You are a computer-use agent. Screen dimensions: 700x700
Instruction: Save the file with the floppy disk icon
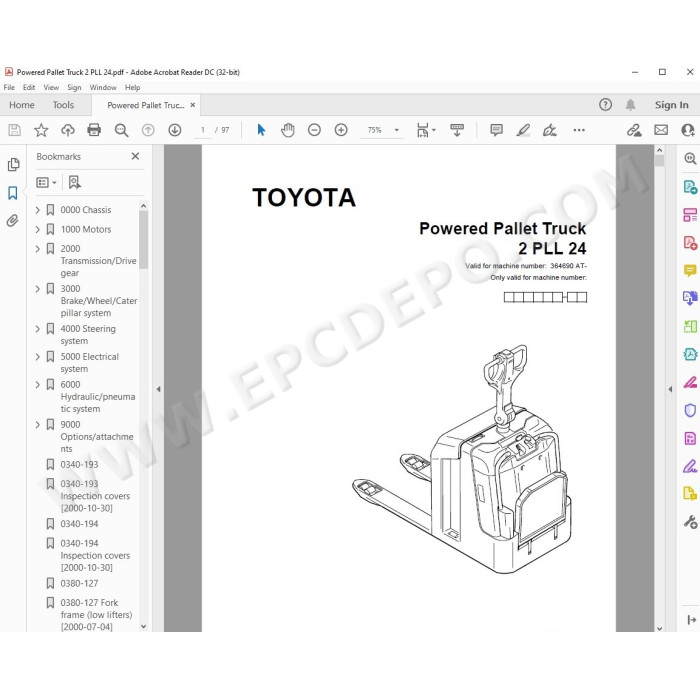point(14,130)
